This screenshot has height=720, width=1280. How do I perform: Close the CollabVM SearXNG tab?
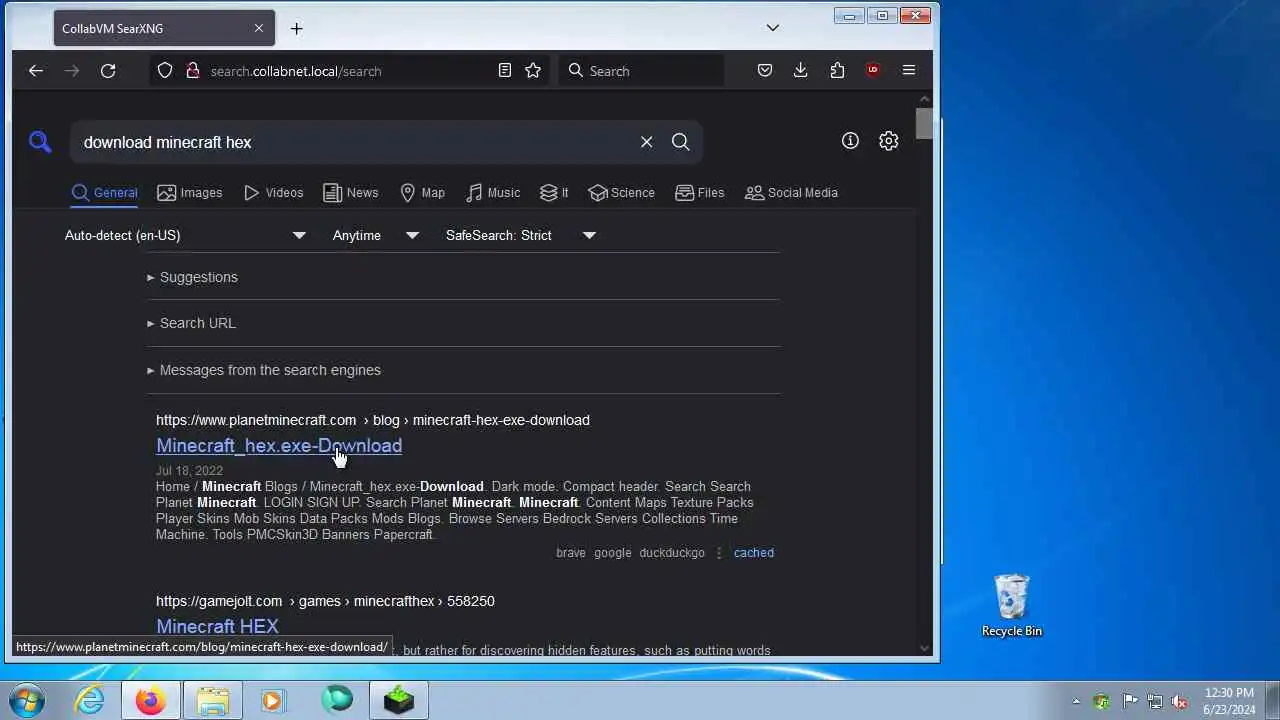coord(258,28)
